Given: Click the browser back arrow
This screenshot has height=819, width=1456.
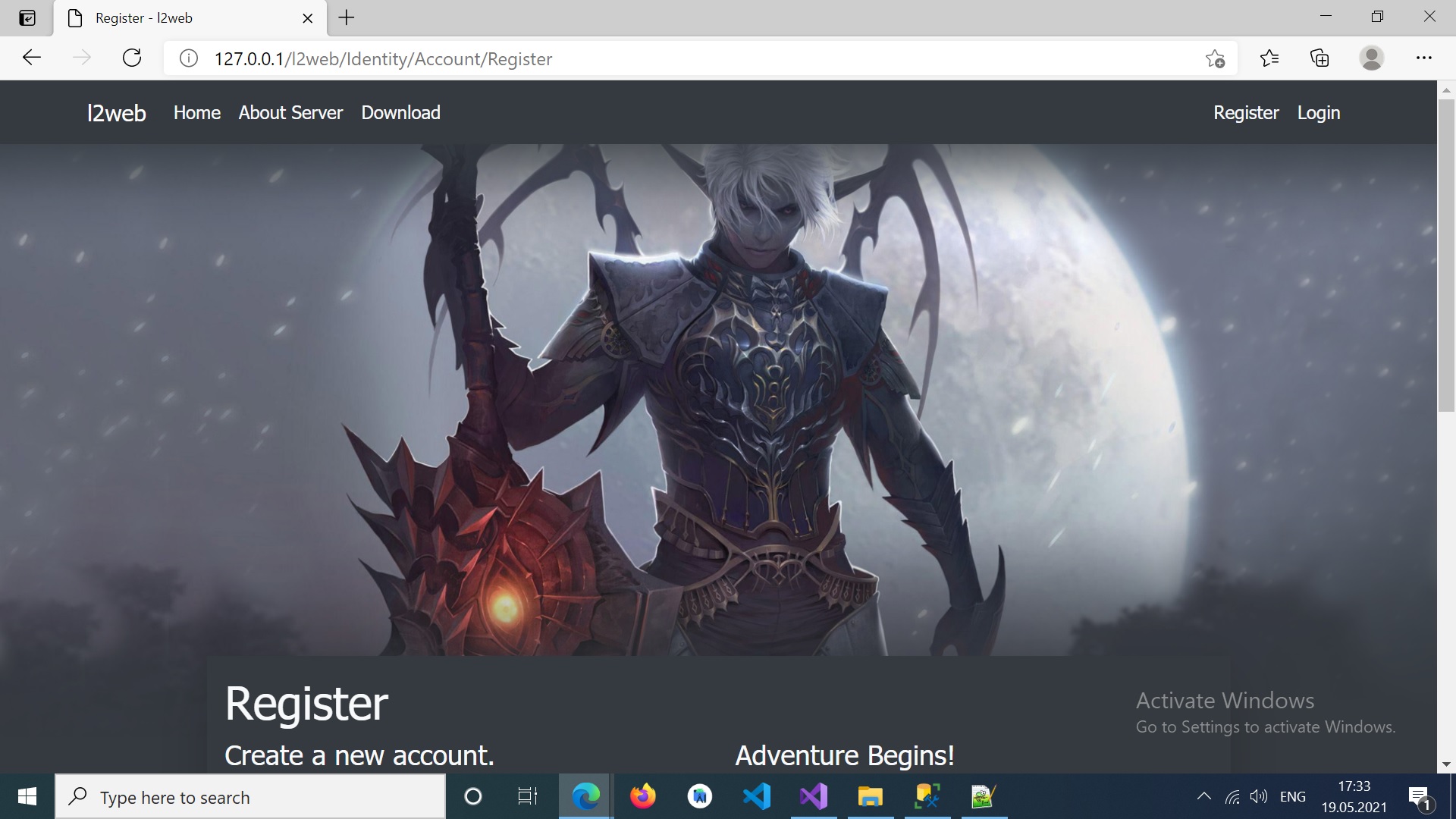Looking at the screenshot, I should click(x=32, y=58).
